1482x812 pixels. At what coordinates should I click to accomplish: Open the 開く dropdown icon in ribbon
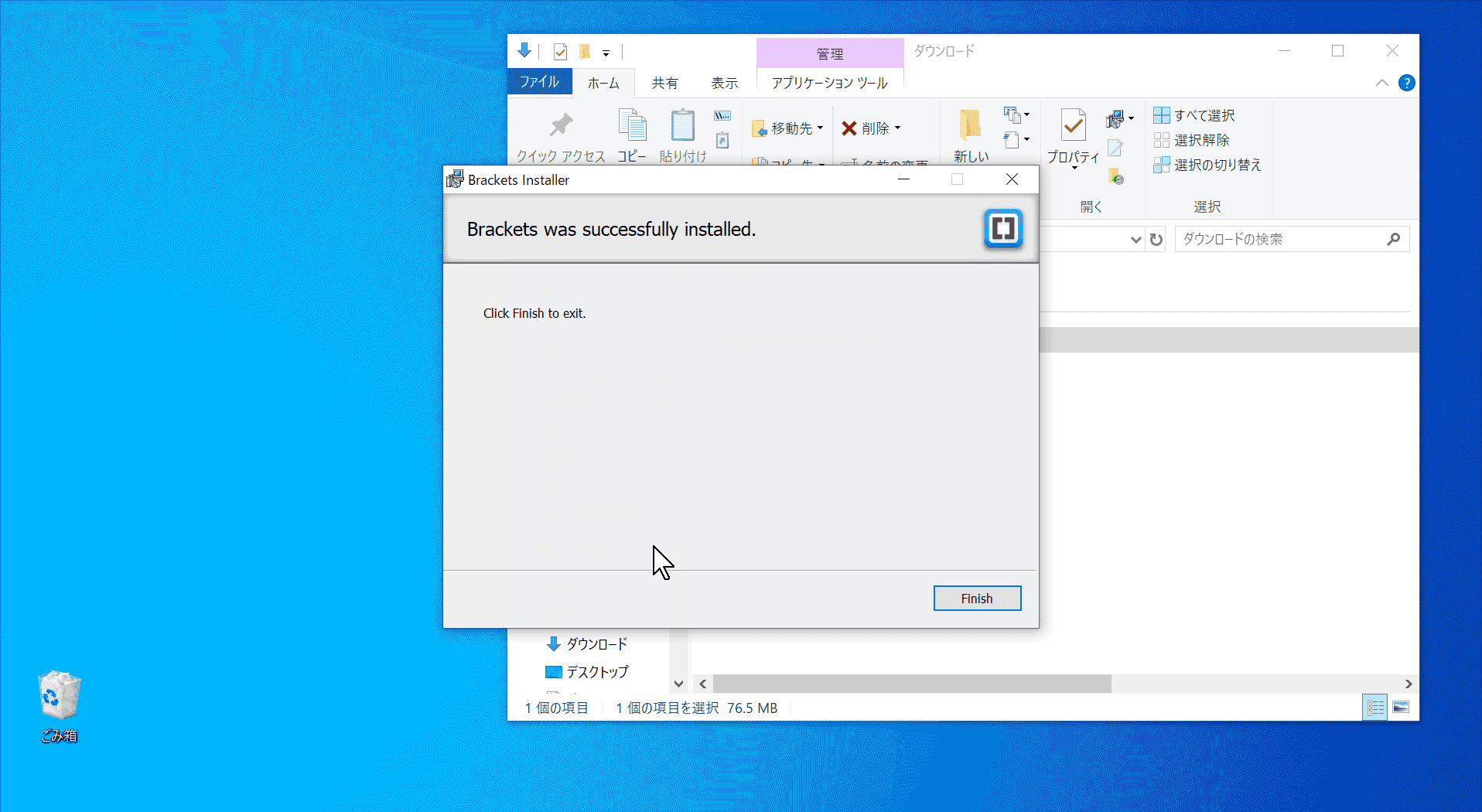click(1119, 118)
